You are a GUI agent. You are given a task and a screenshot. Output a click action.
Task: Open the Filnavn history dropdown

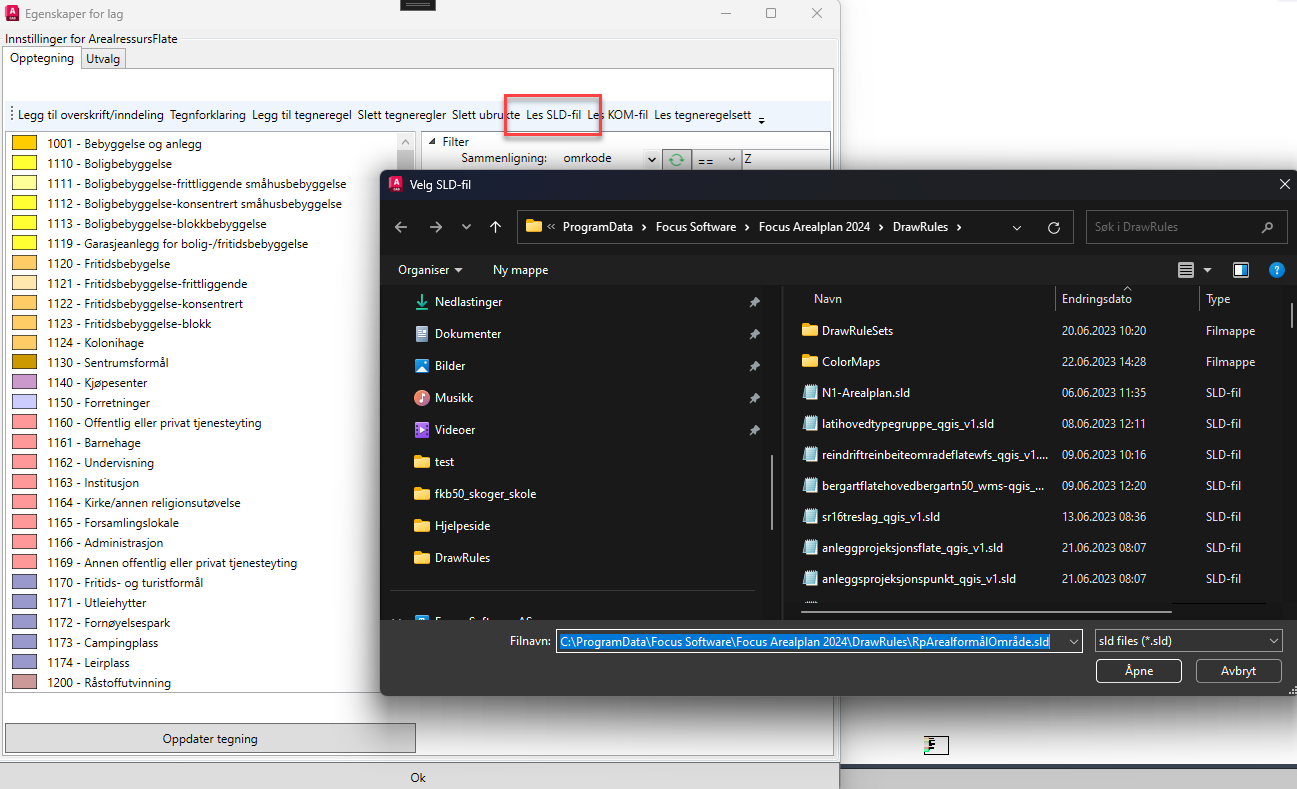(x=1074, y=641)
